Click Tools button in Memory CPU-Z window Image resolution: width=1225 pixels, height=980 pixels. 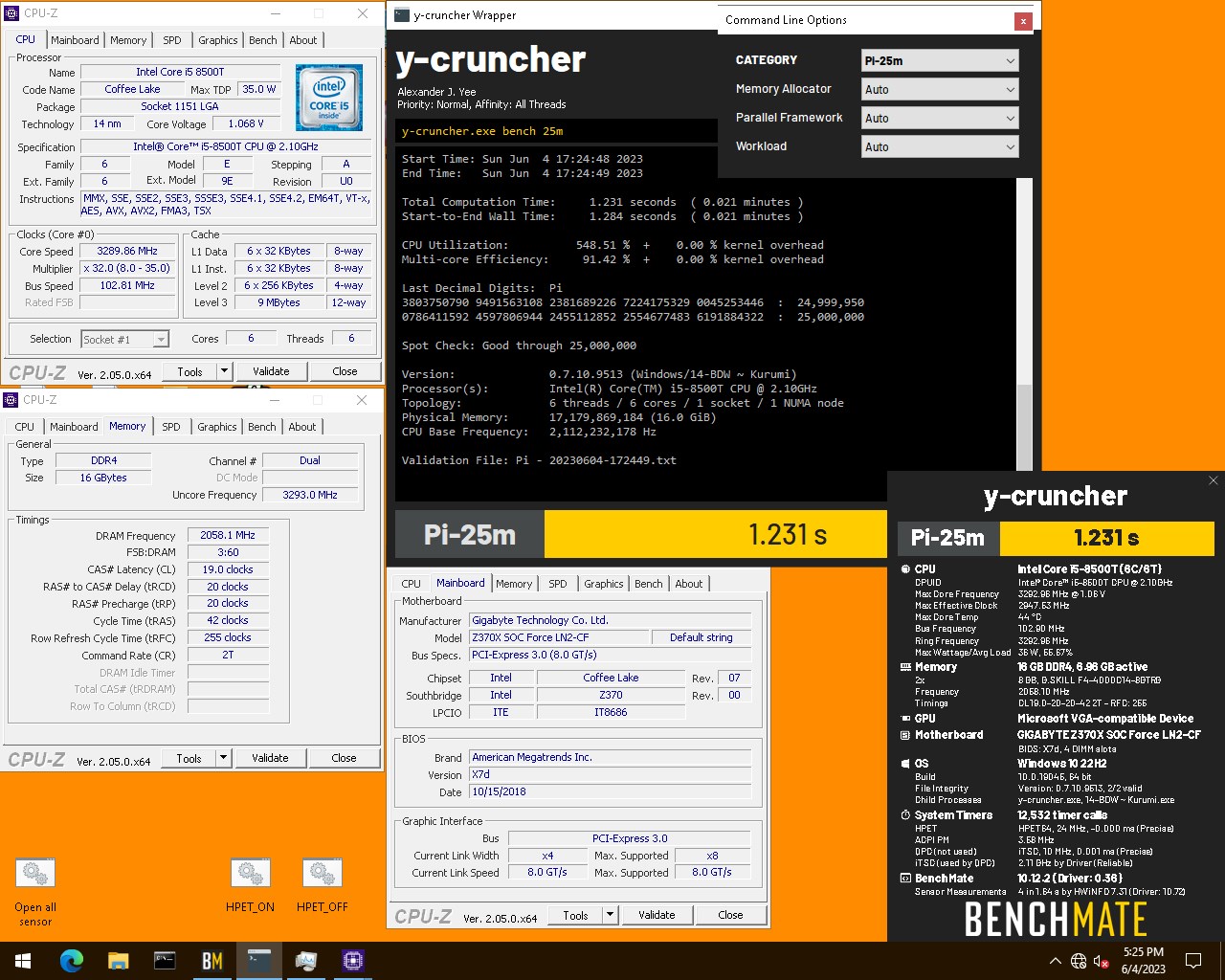189,758
